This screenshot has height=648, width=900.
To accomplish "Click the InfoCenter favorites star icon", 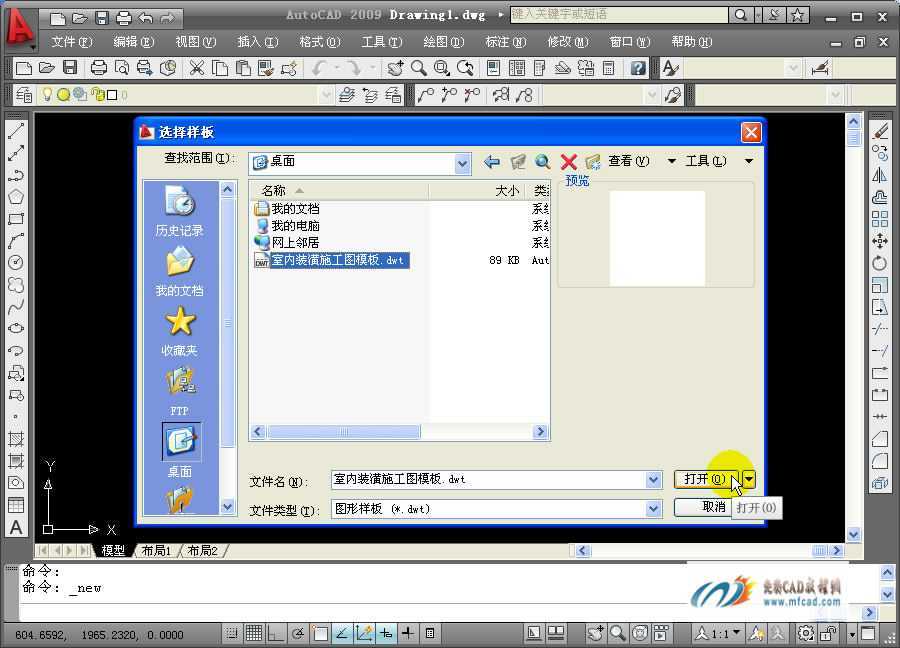I will (x=797, y=15).
